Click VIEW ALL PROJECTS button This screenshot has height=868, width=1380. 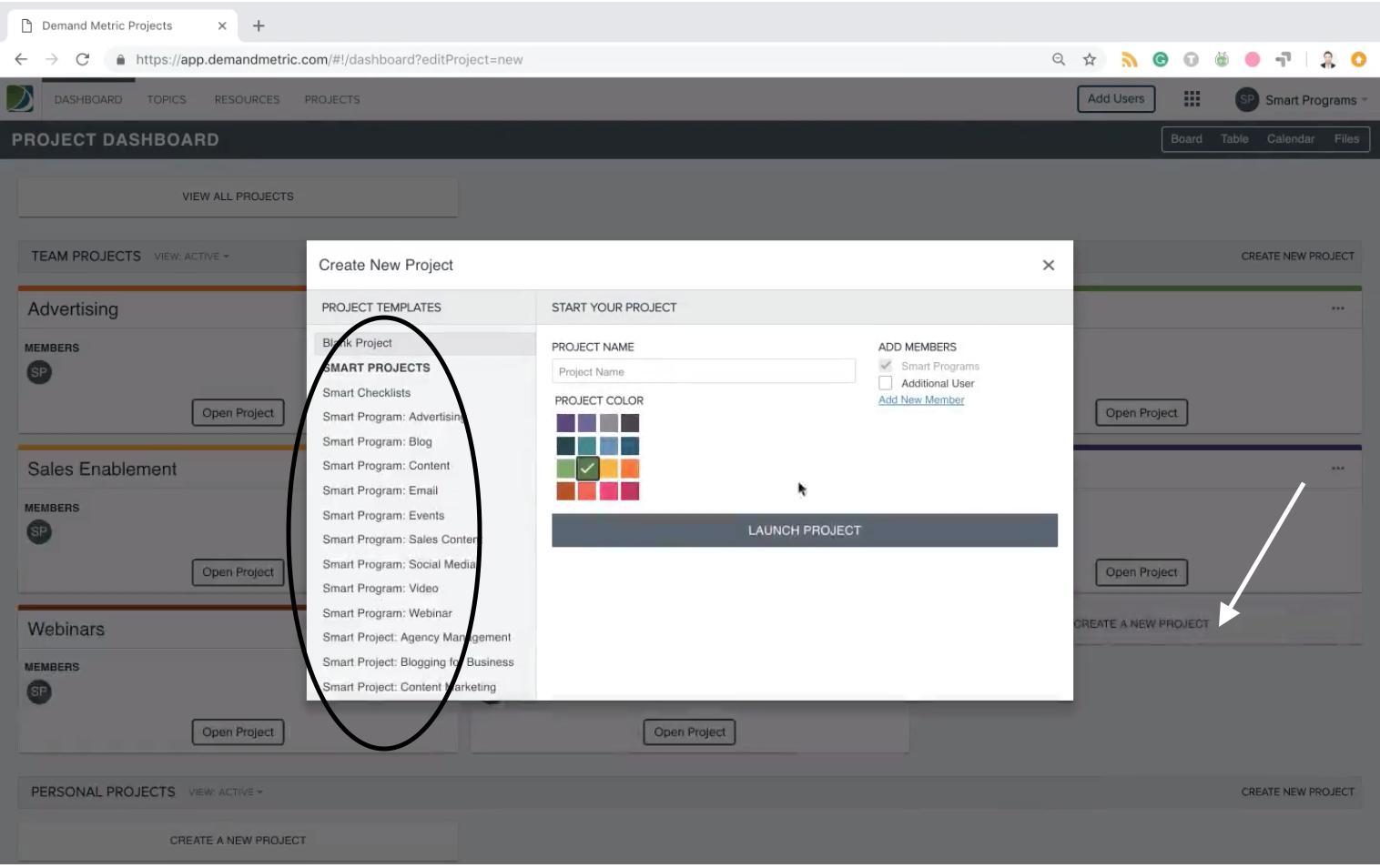pyautogui.click(x=238, y=197)
